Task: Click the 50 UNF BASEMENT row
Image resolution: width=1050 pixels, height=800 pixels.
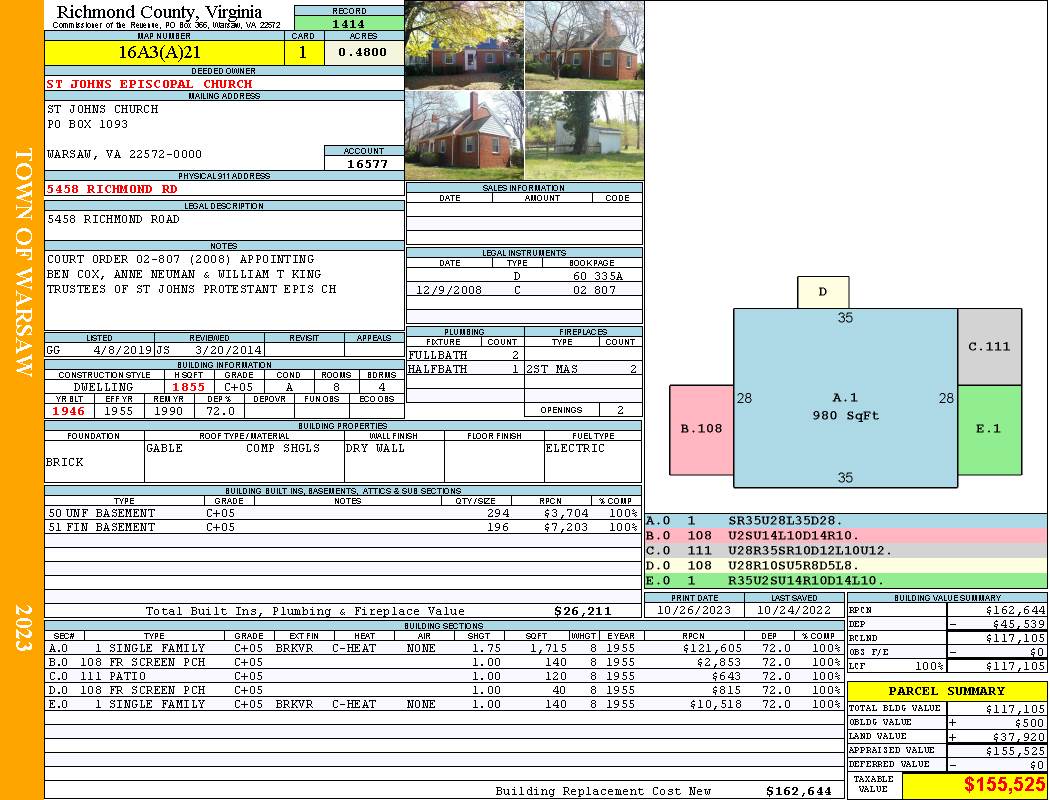Action: (343, 513)
